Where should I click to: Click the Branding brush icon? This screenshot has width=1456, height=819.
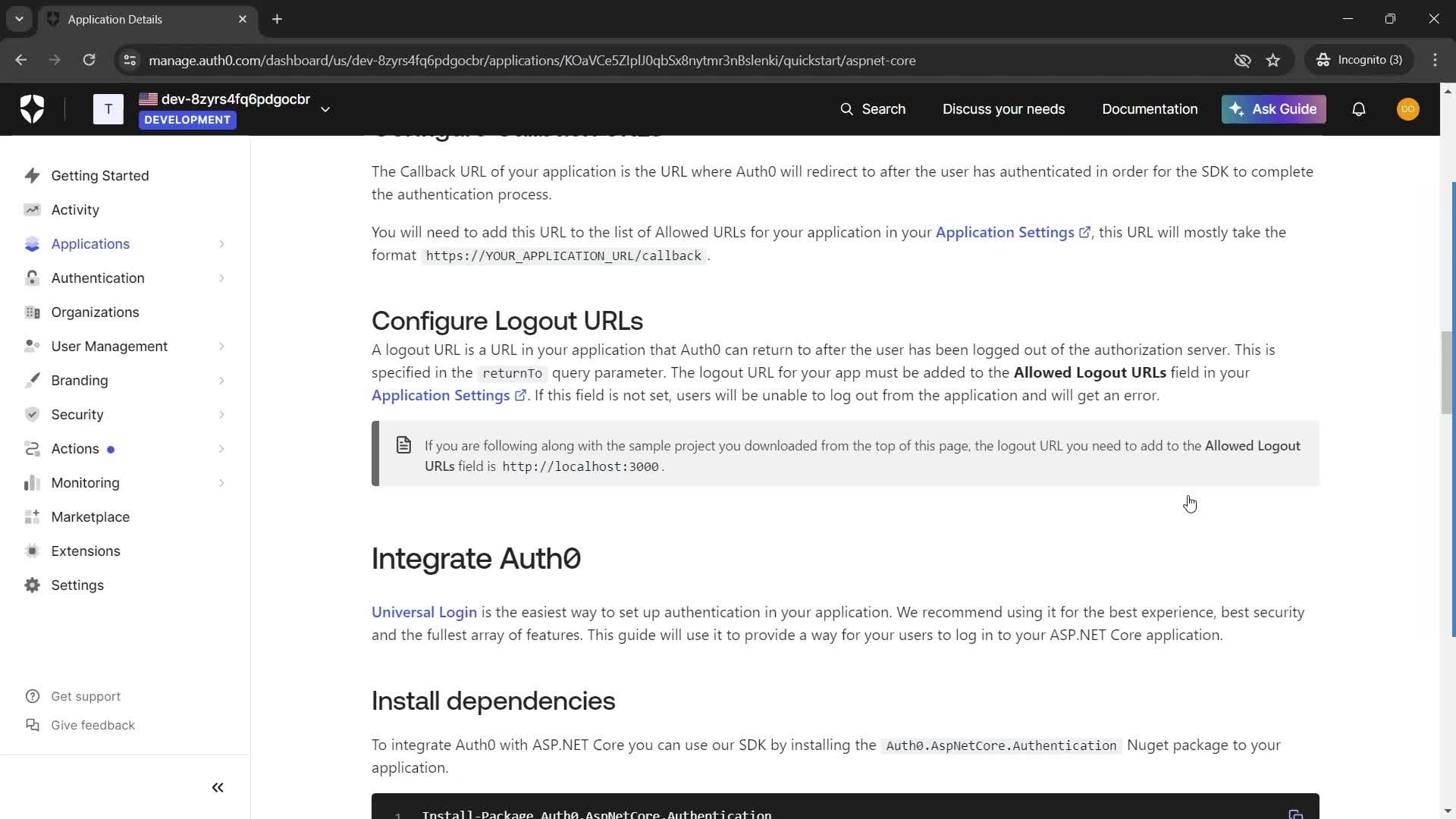coord(32,380)
